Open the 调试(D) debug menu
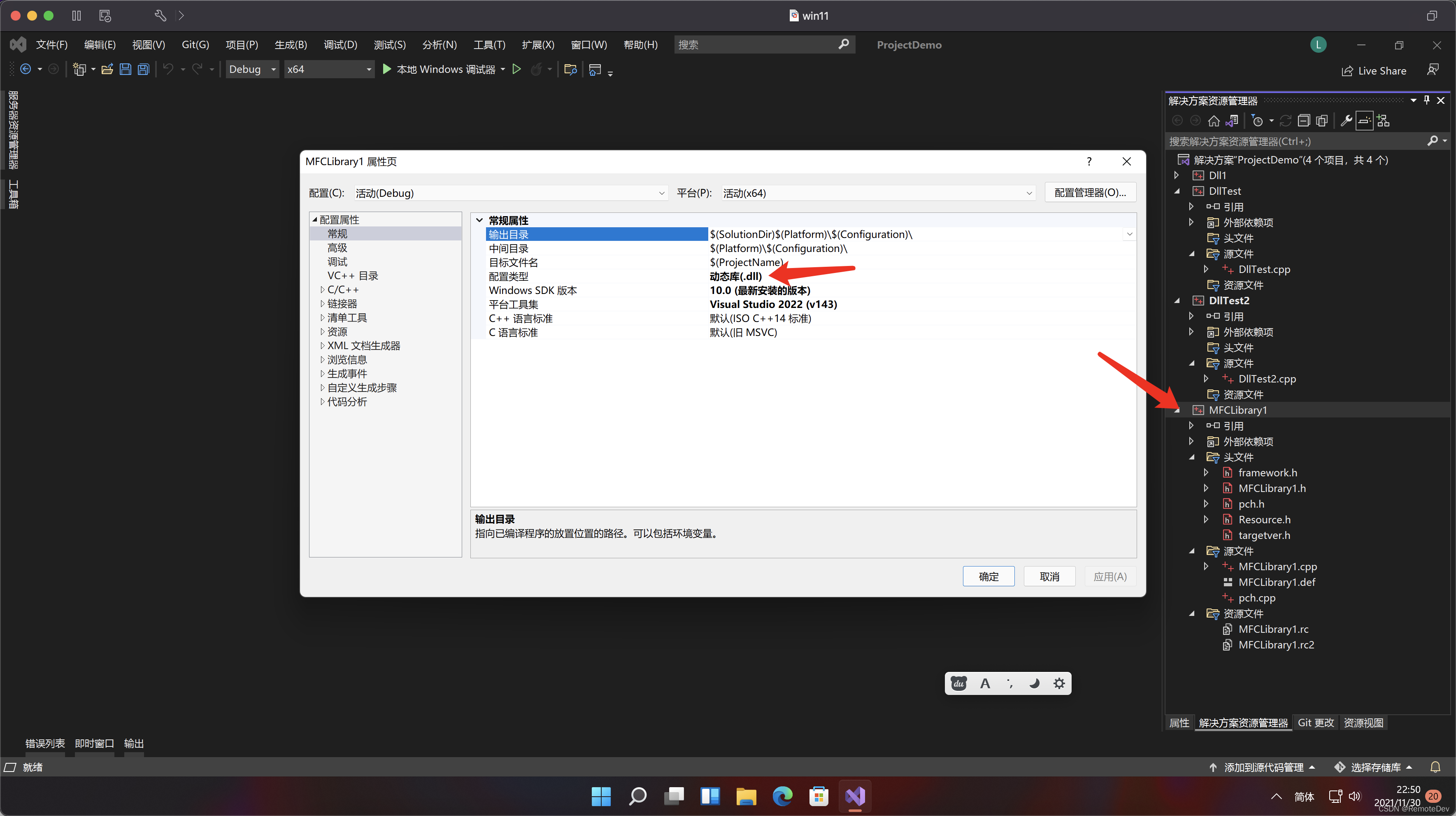 pos(340,45)
